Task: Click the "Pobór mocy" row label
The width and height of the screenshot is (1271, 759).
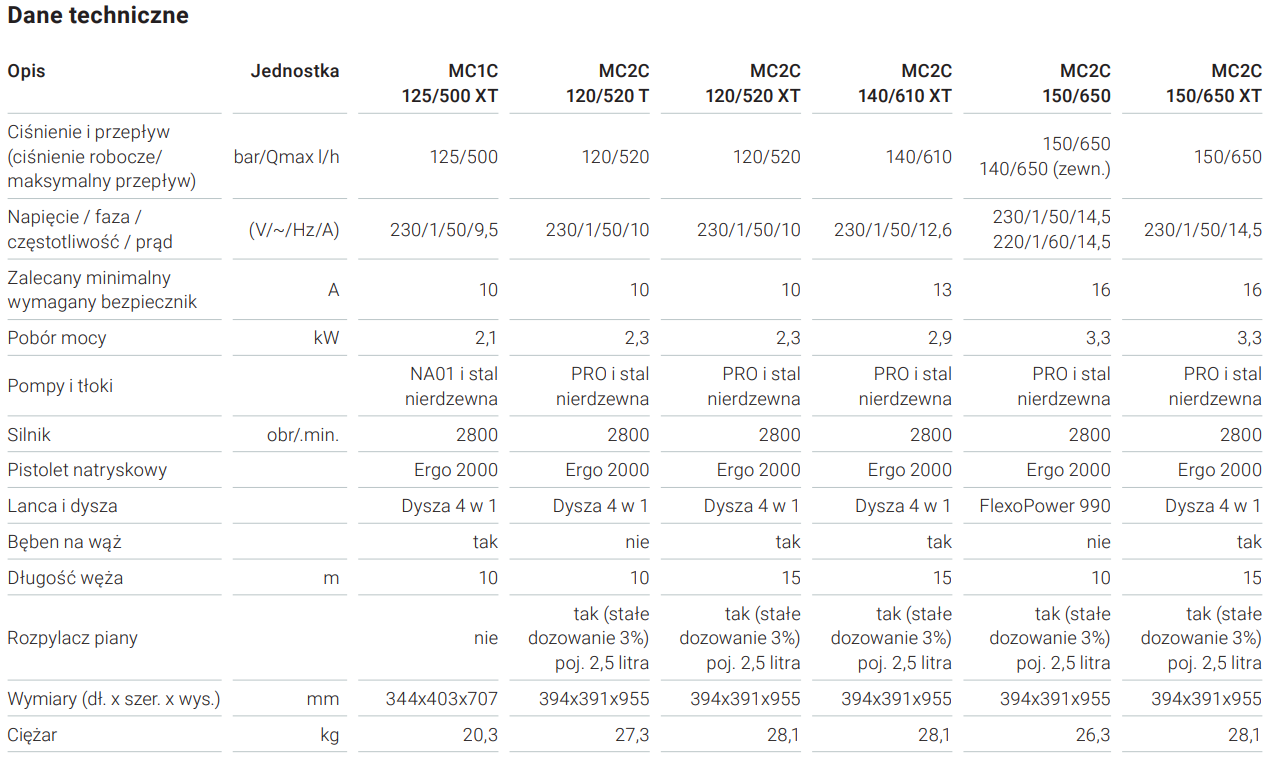Action: (57, 338)
